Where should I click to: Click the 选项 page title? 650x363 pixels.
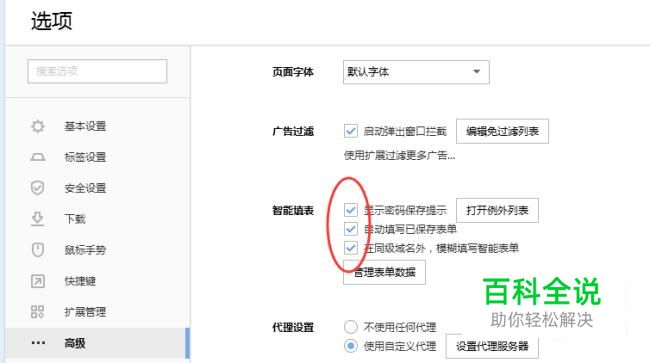click(x=52, y=21)
